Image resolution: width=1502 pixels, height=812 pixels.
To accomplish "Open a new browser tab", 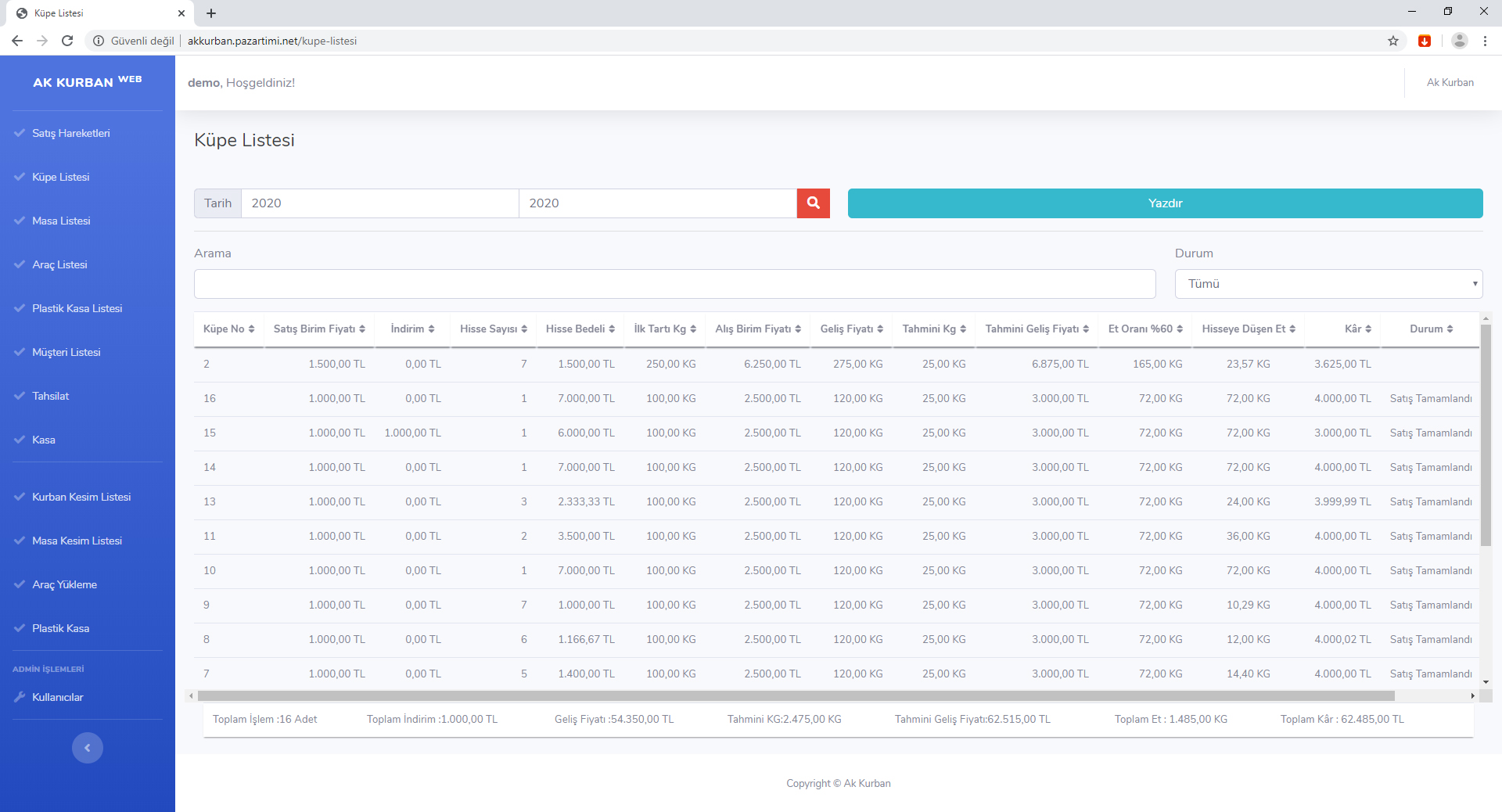I will [x=211, y=13].
